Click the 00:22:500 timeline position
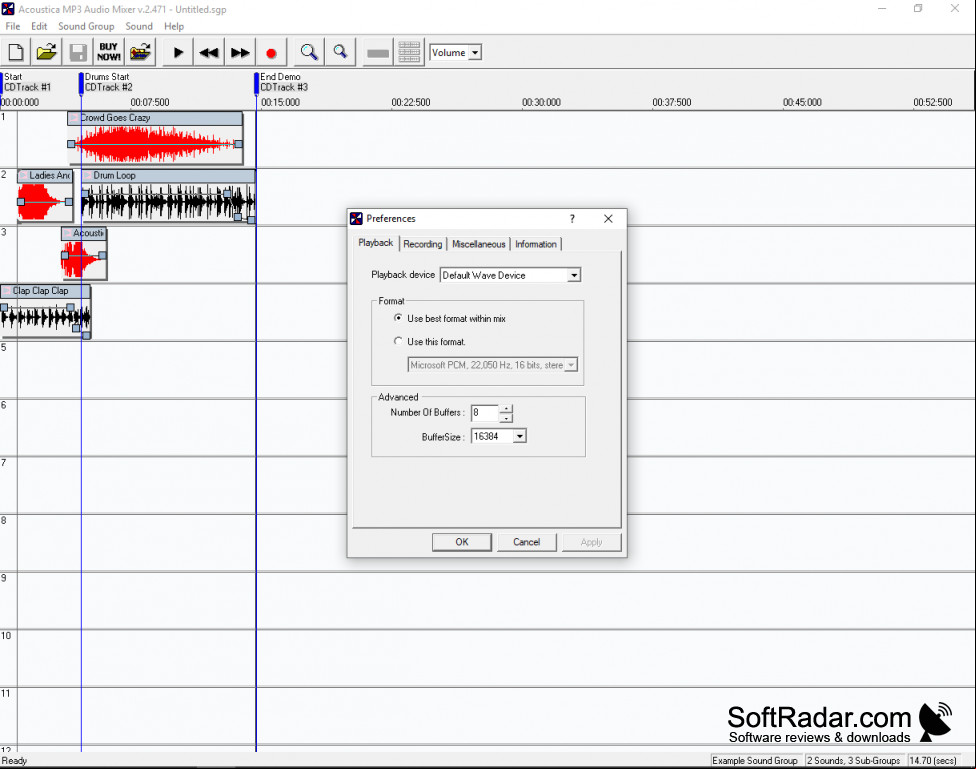The width and height of the screenshot is (976, 769). [x=411, y=102]
